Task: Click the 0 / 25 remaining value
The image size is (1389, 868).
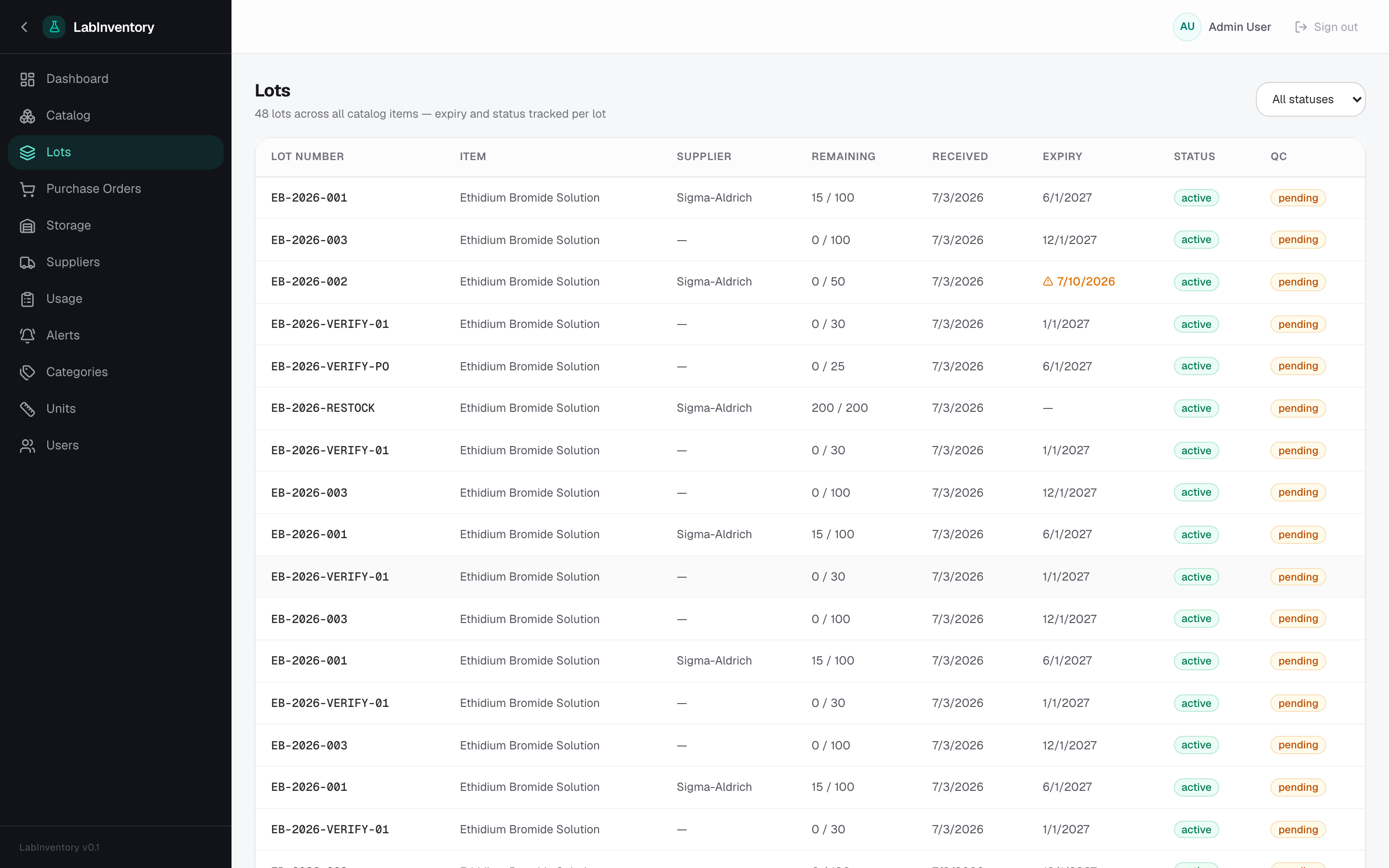Action: pyautogui.click(x=828, y=366)
